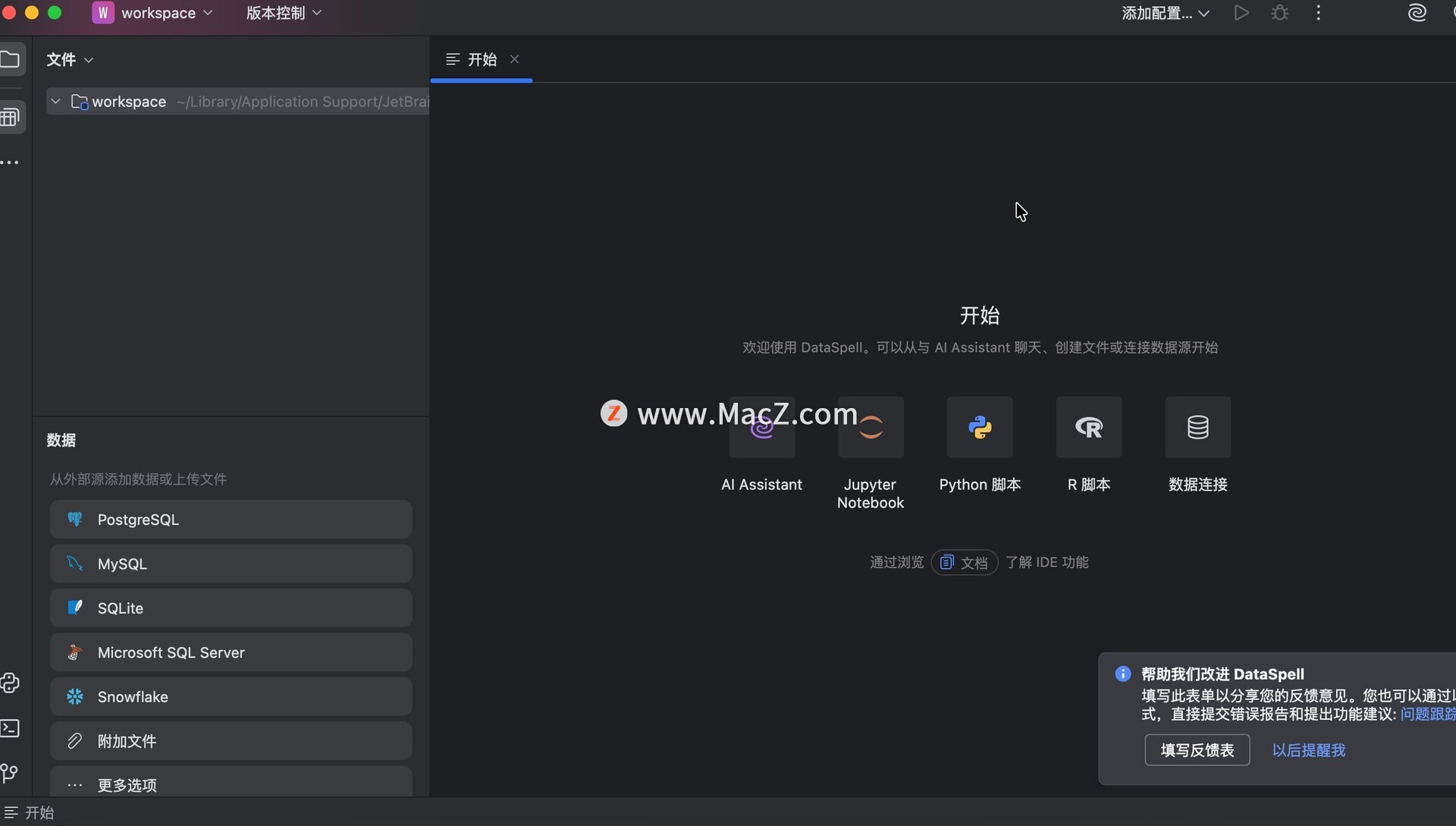This screenshot has width=1456, height=826.
Task: Show more tool windows ellipsis in left sidebar
Action: [9, 162]
